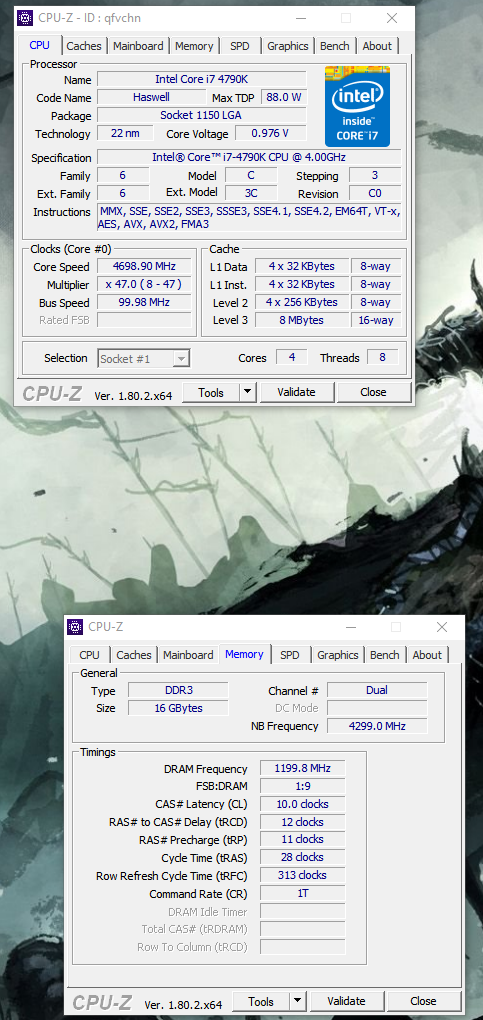This screenshot has width=483, height=1020.
Task: Open Graphics tab in top CPU-Z window
Action: click(x=288, y=46)
